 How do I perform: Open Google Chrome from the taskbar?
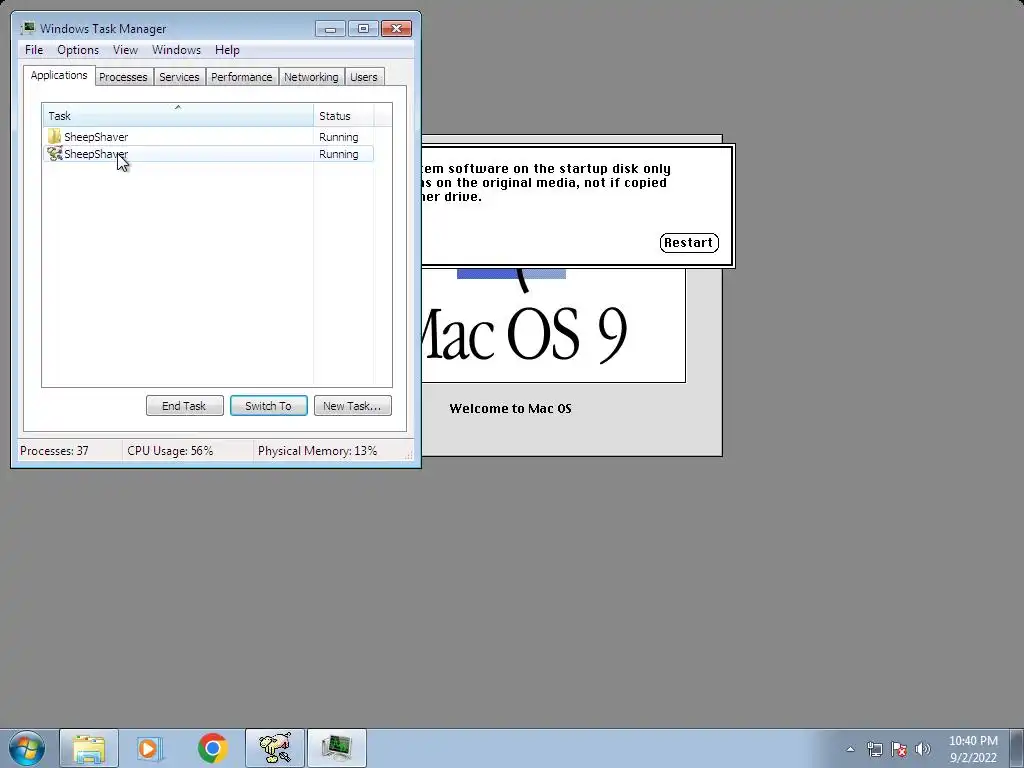coord(212,748)
